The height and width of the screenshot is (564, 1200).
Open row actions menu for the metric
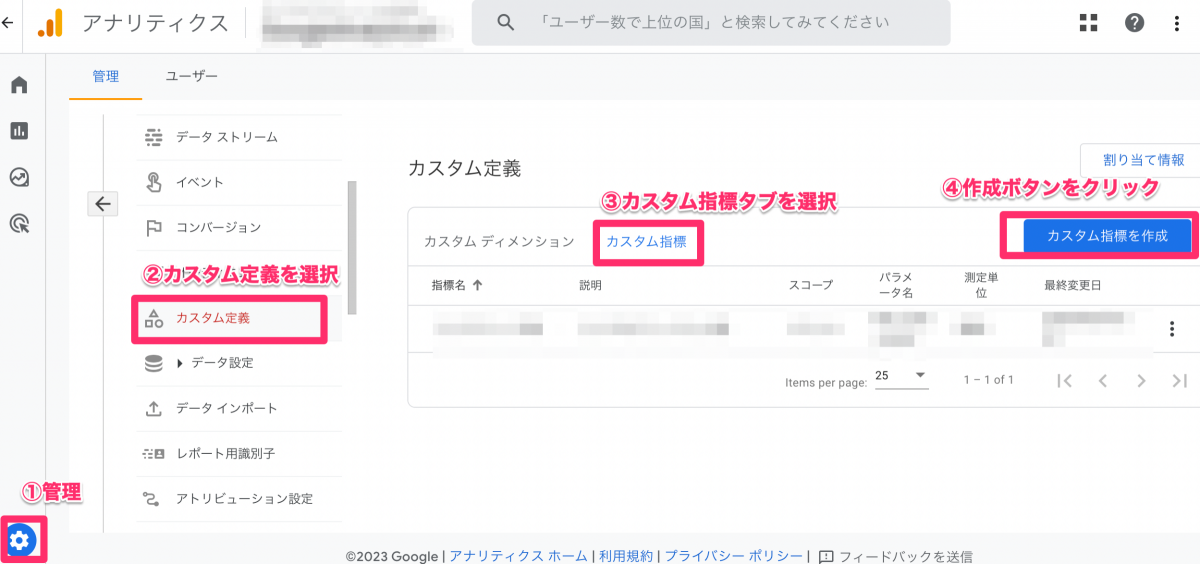(1171, 329)
